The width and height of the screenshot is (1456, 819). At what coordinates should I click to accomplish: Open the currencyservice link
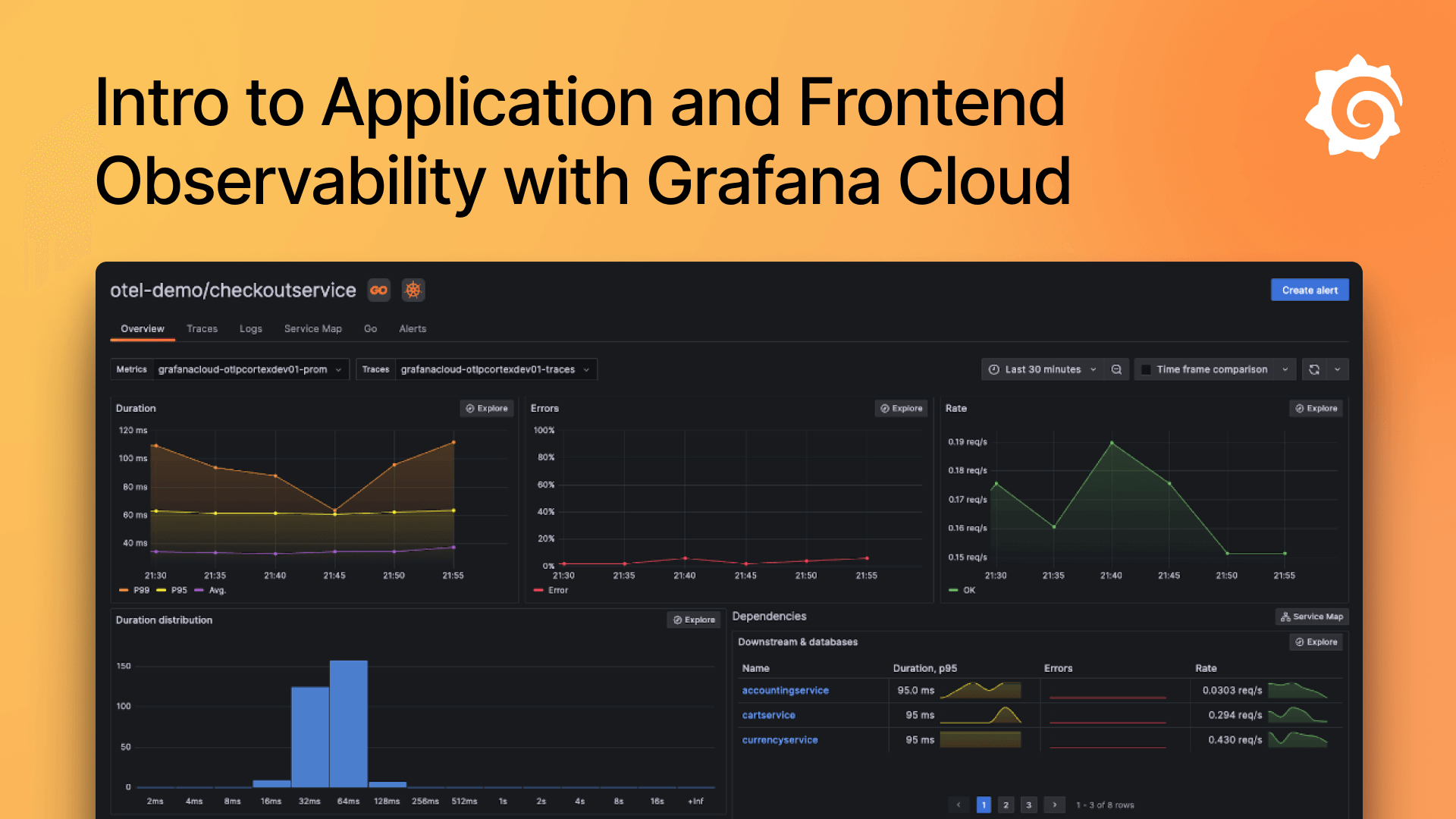[x=780, y=741]
